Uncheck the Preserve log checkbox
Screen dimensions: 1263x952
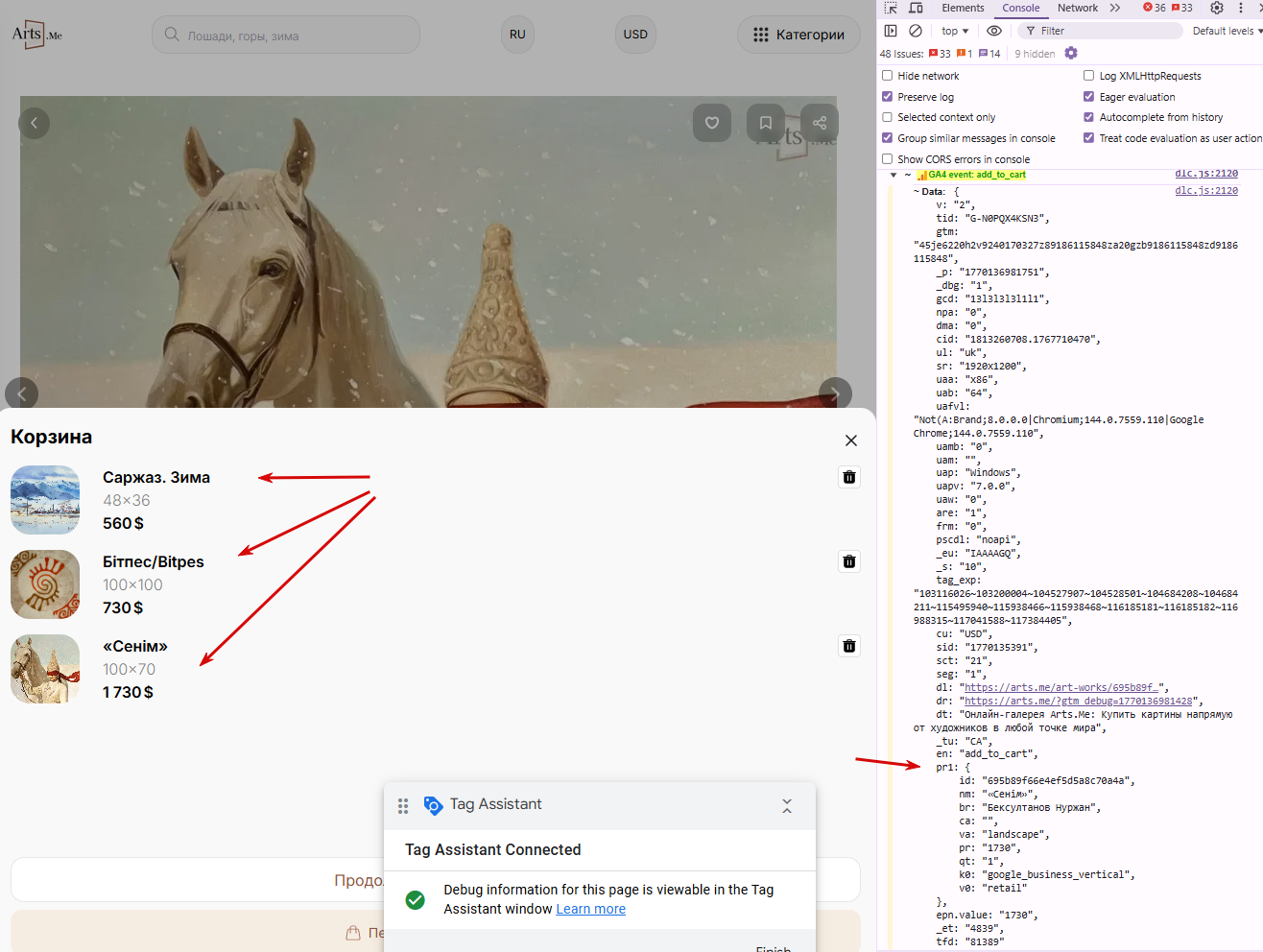(888, 97)
